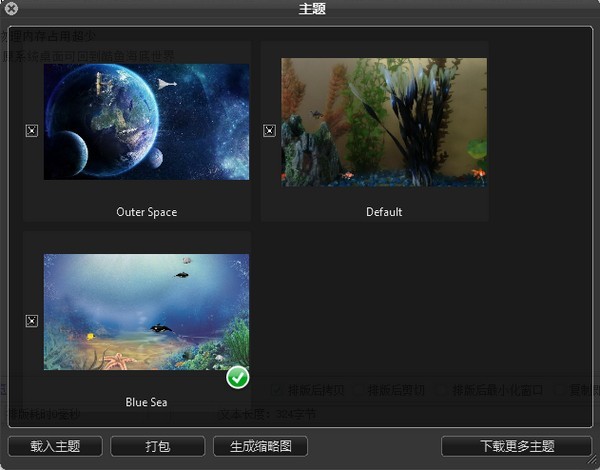The height and width of the screenshot is (470, 600).
Task: Click the 载入主题 button
Action: (55, 446)
